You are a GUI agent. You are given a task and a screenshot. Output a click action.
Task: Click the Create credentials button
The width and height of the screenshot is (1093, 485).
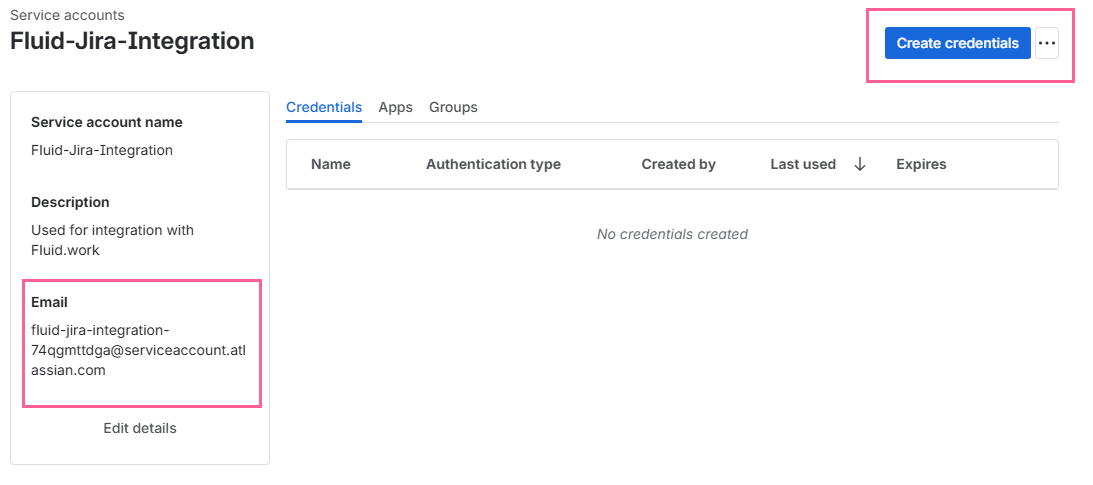click(x=957, y=43)
